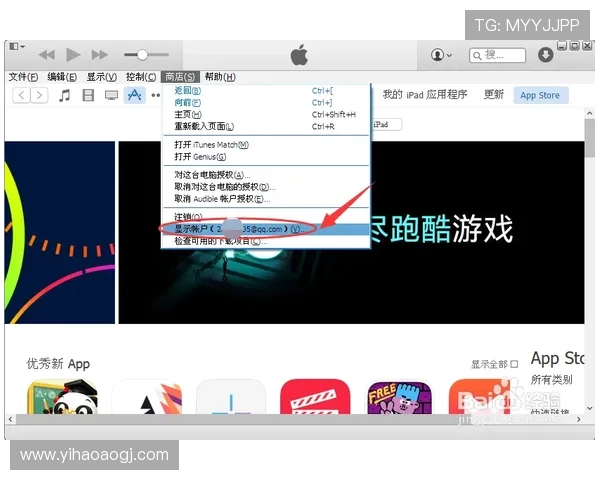Choose 检查可用的下载项目(C)...
This screenshot has height=480, width=600.
(266, 241)
